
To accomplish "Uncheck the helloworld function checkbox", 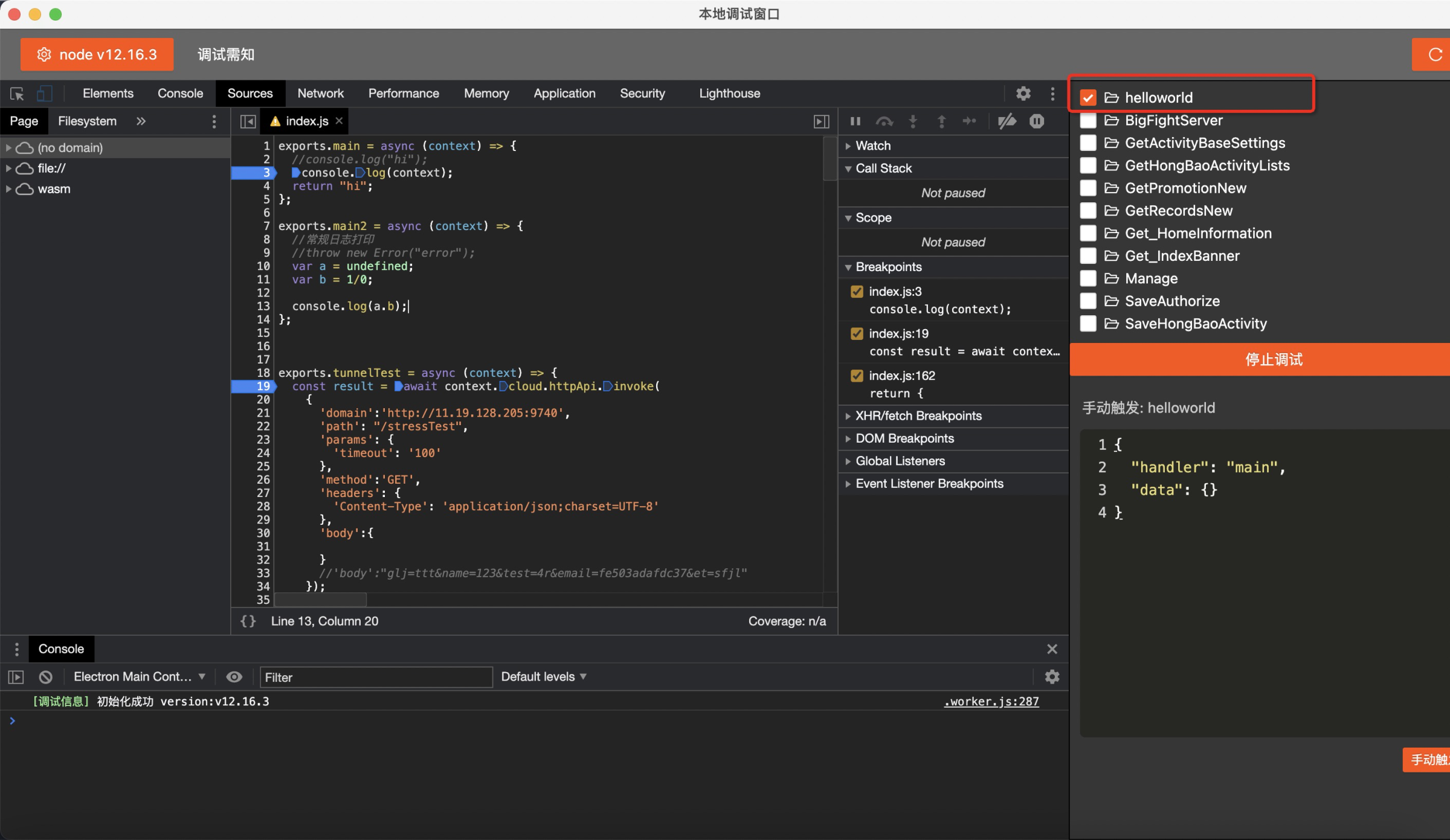I will 1088,97.
